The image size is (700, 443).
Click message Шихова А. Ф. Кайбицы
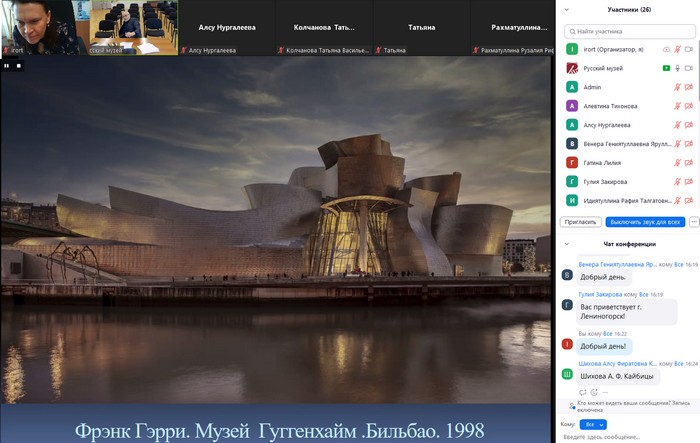617,376
